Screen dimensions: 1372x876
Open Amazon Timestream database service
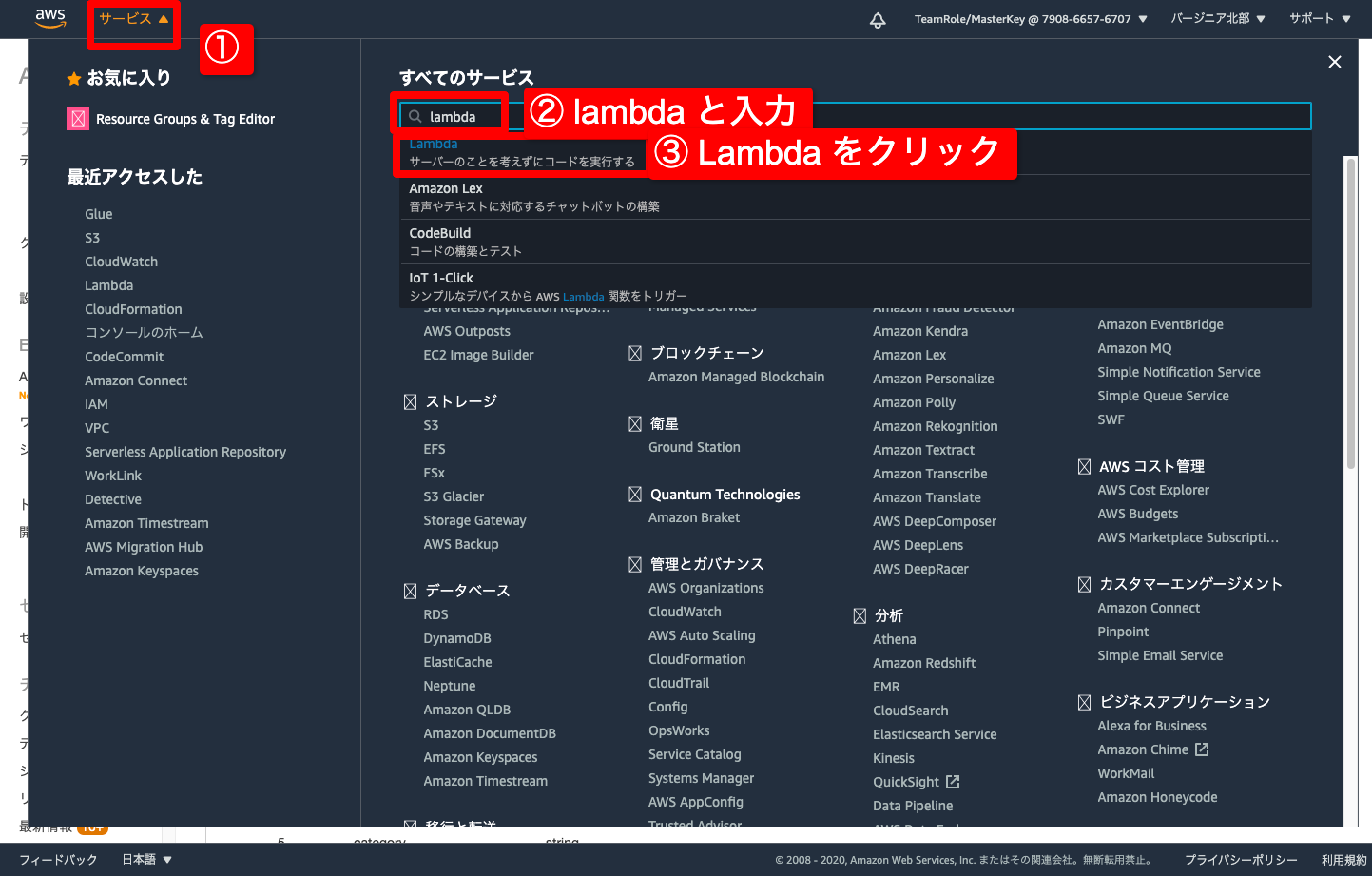point(486,781)
